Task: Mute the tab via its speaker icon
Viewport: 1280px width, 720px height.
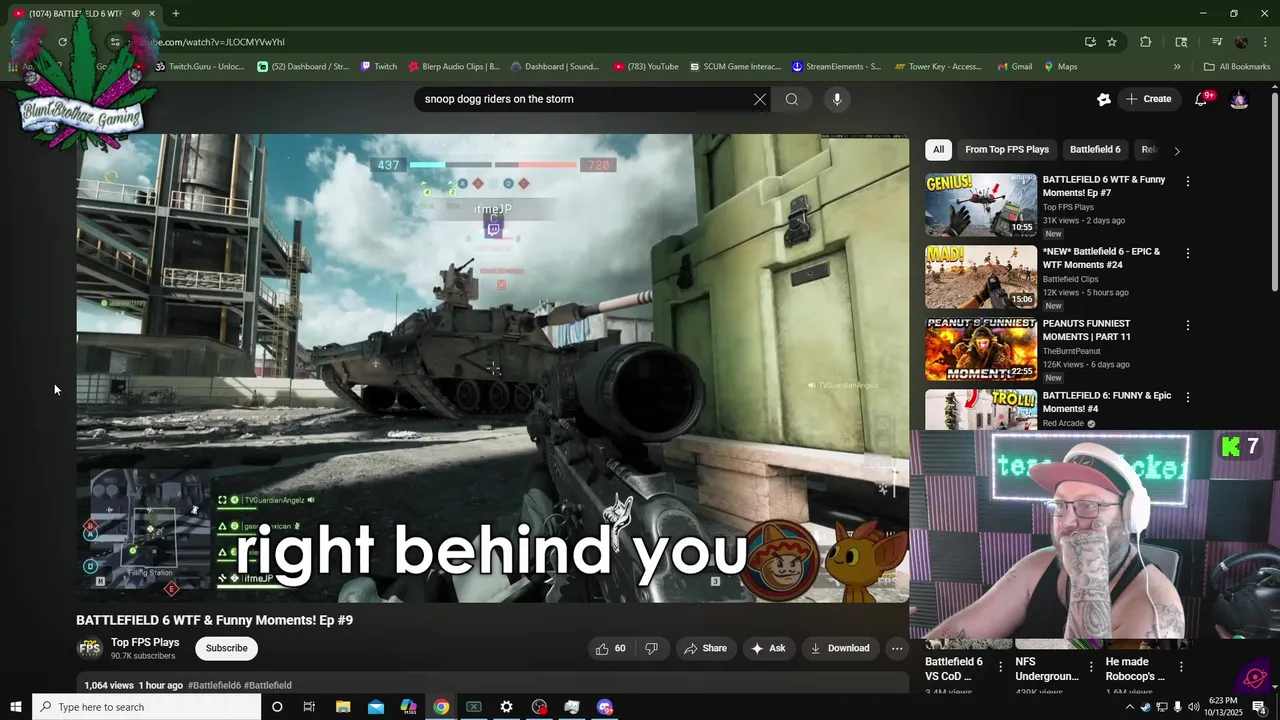Action: coord(136,13)
